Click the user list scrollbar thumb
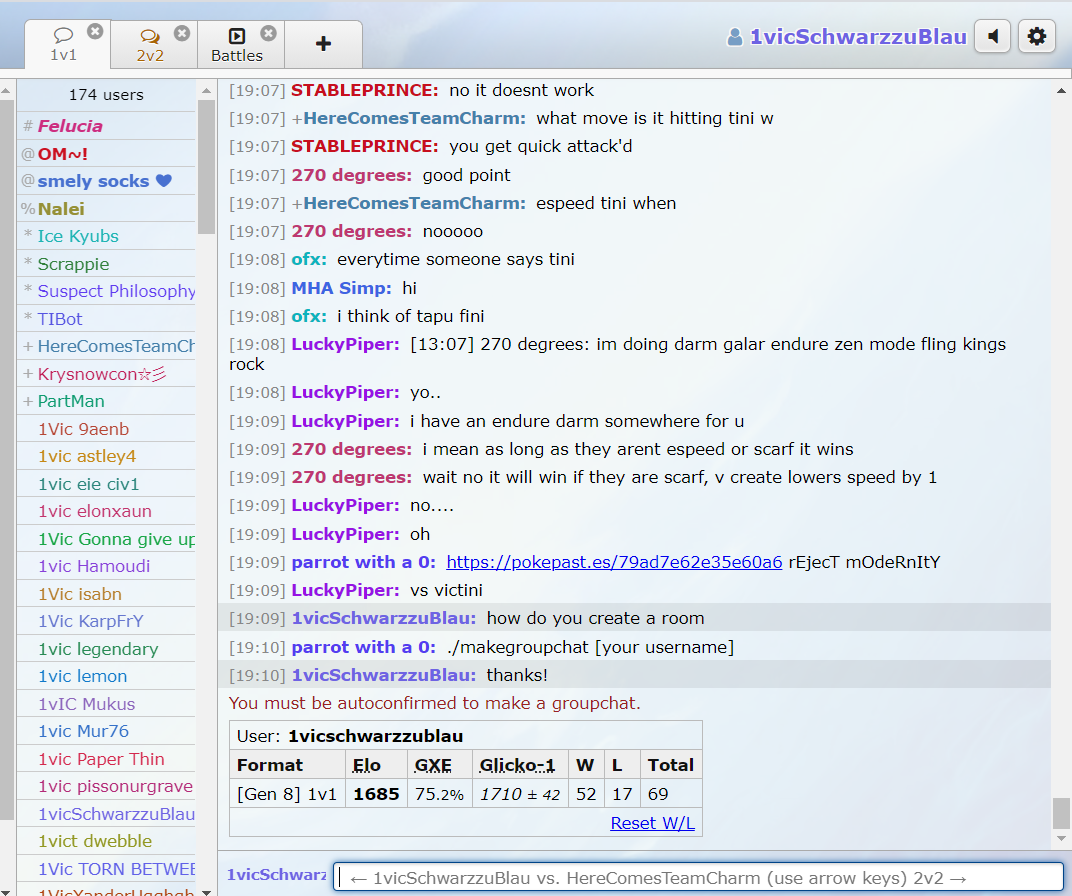Image resolution: width=1072 pixels, height=896 pixels. click(206, 167)
